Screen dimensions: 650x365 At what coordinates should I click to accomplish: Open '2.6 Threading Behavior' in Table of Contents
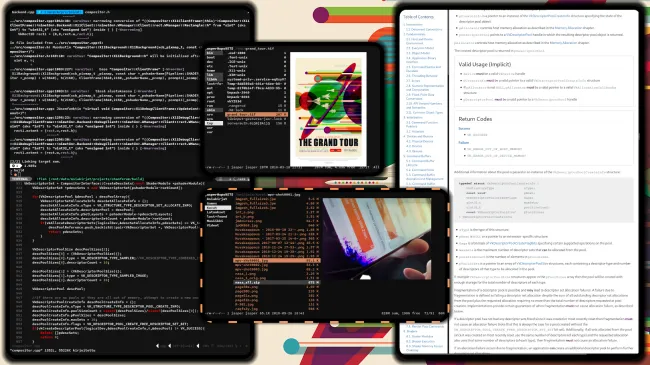(x=422, y=76)
